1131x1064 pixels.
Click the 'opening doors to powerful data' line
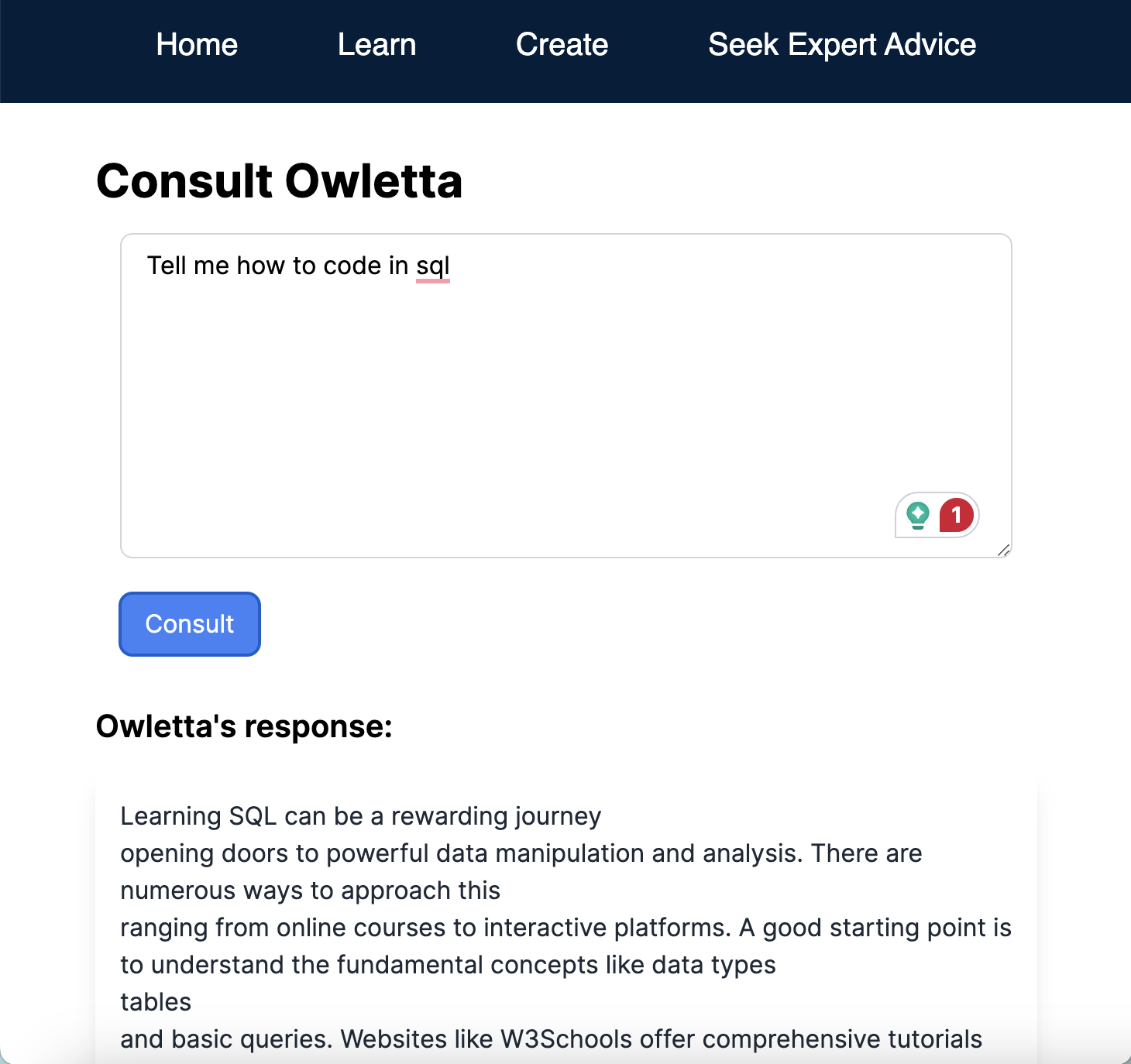click(x=521, y=853)
